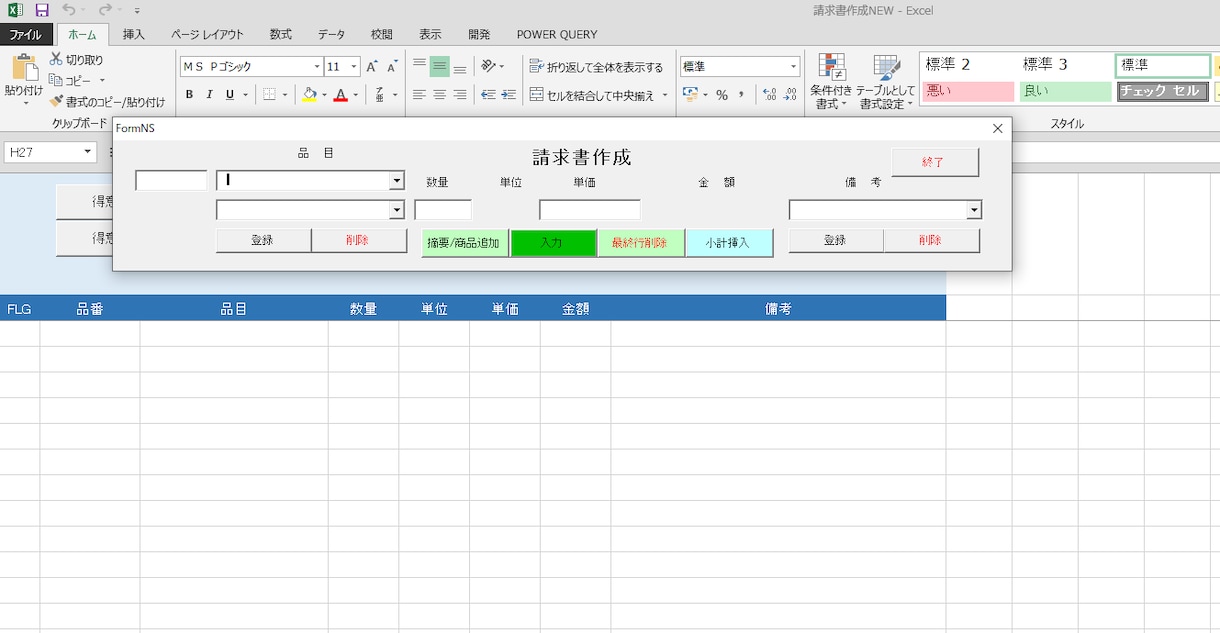The width and height of the screenshot is (1220, 633).
Task: Click the Increase Indent icon
Action: coord(509,95)
